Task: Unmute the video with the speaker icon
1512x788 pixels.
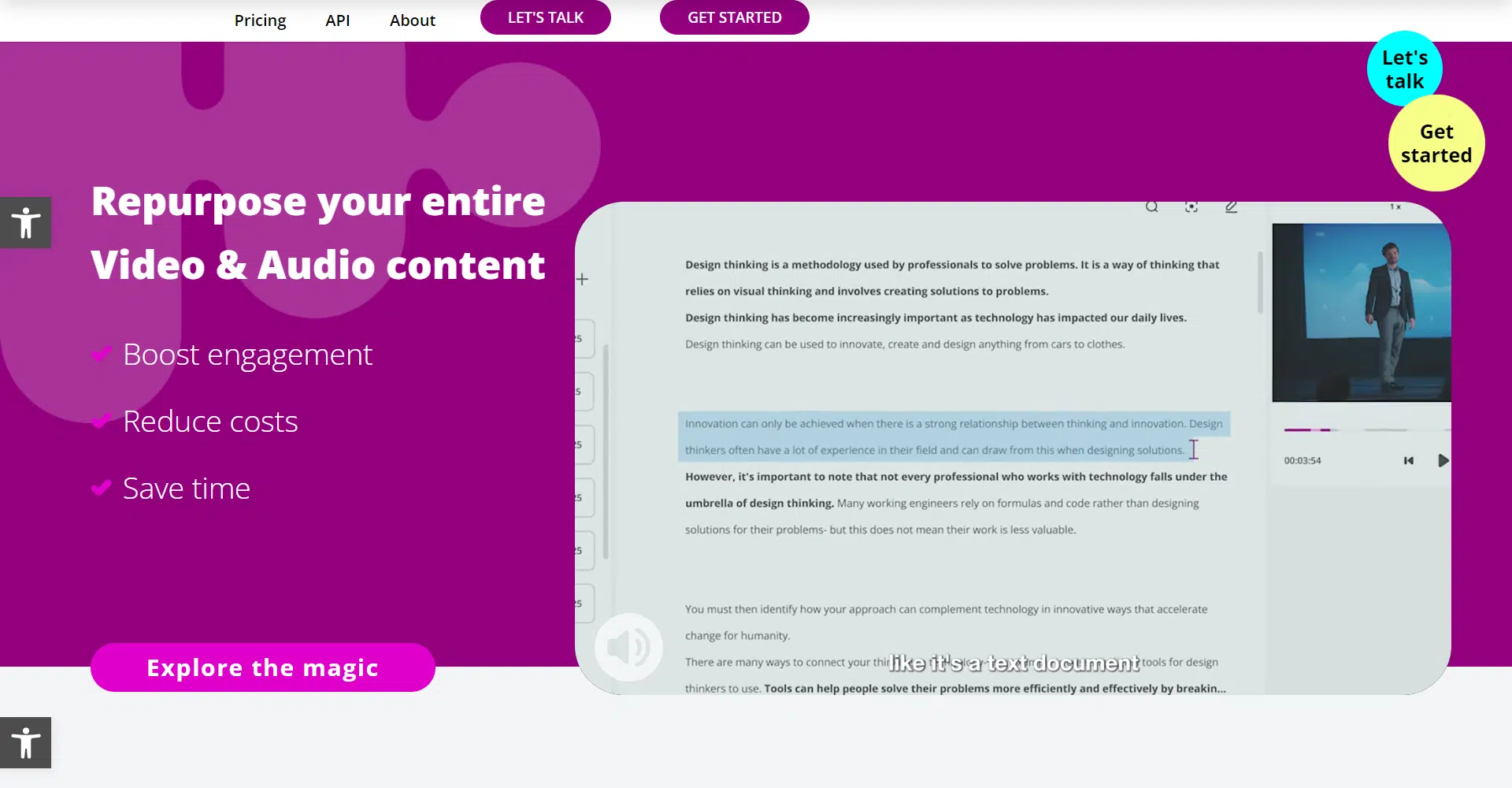Action: point(628,648)
